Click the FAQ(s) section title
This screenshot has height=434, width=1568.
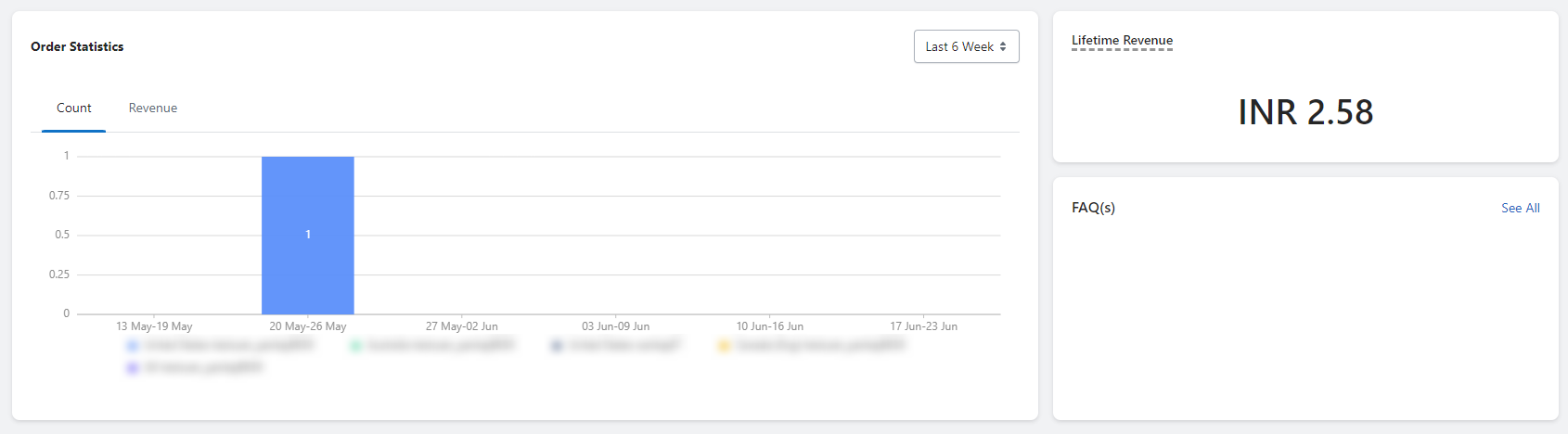[1093, 208]
